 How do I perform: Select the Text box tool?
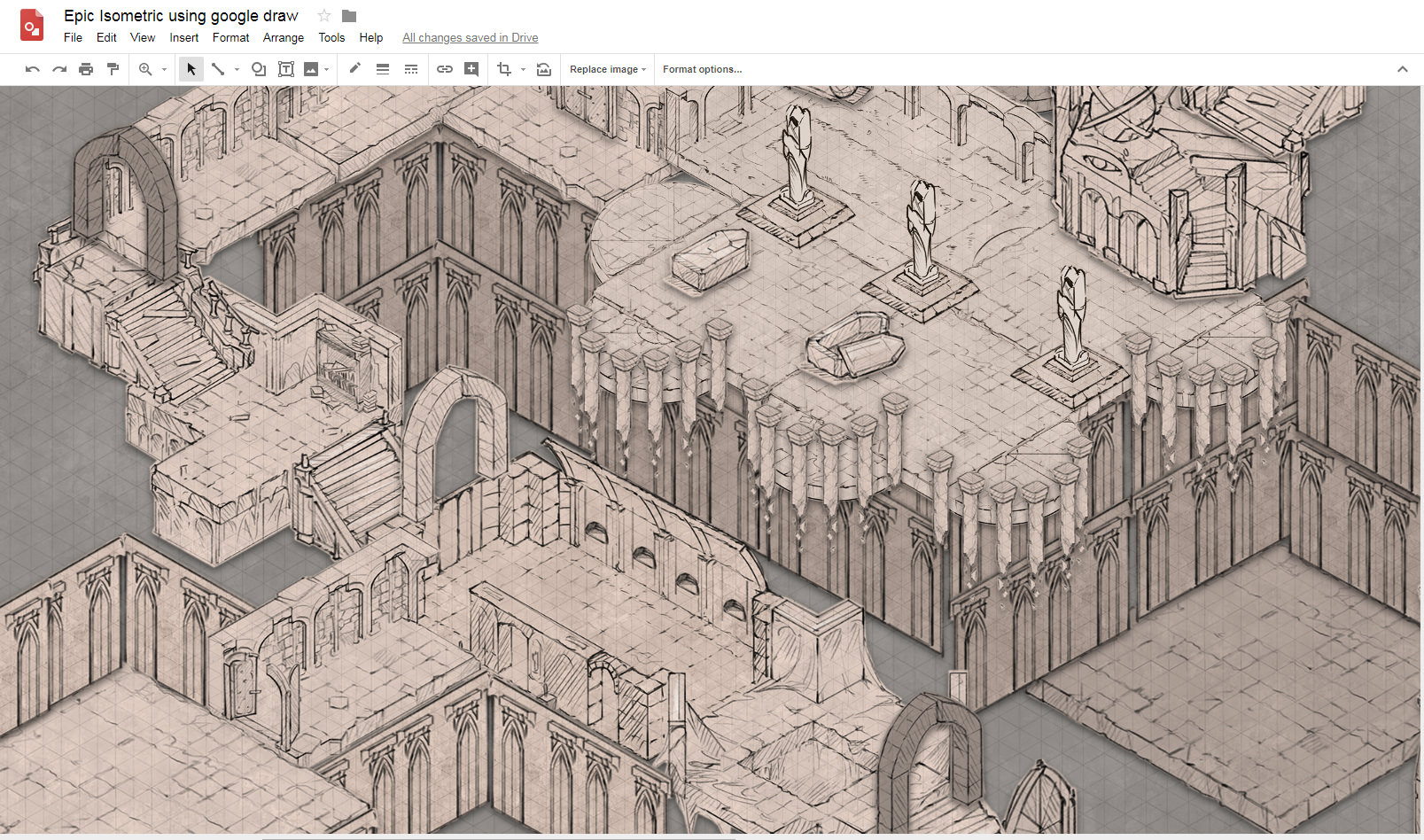(286, 69)
